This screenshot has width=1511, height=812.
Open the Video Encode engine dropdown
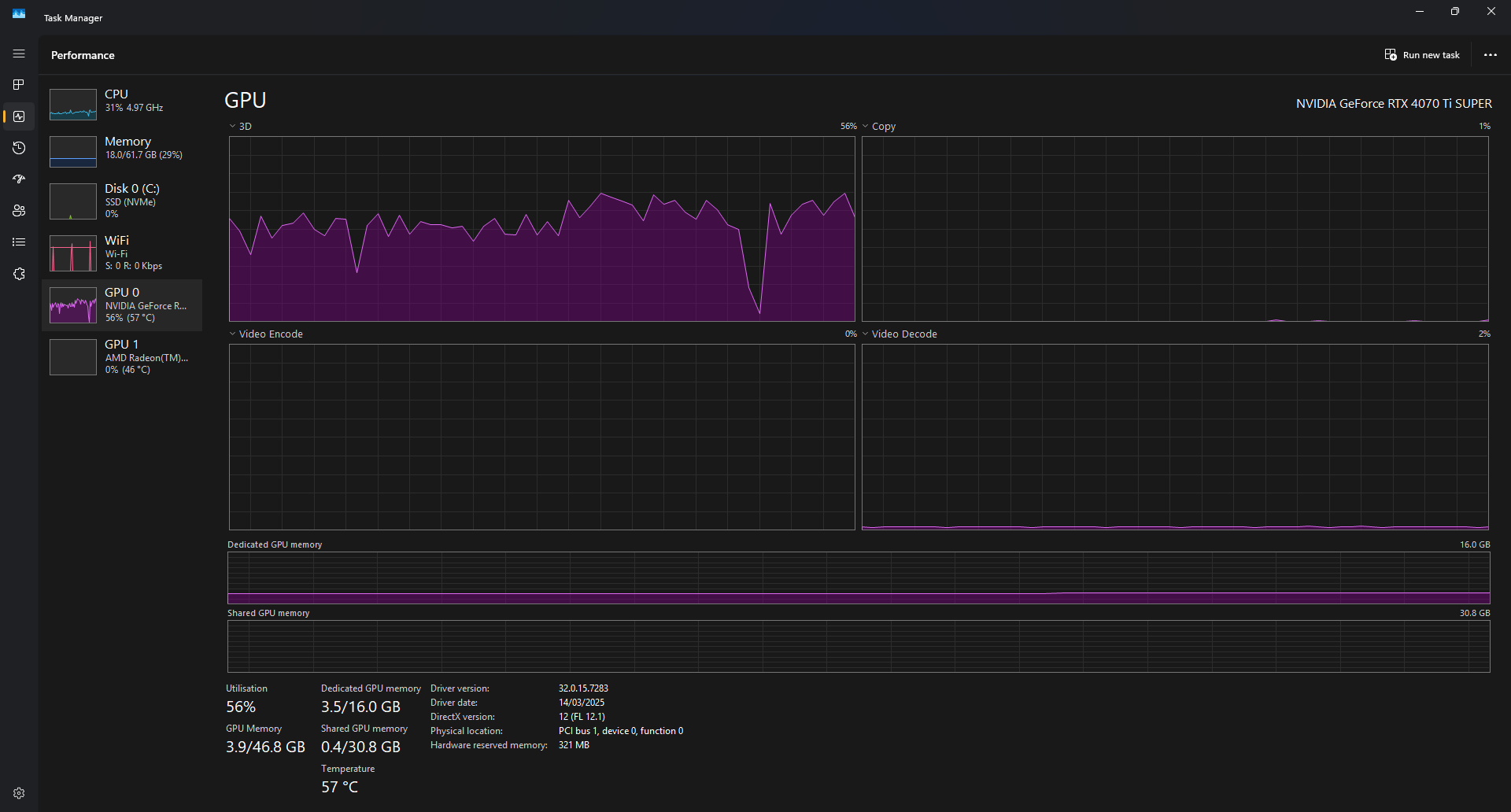pyautogui.click(x=266, y=334)
